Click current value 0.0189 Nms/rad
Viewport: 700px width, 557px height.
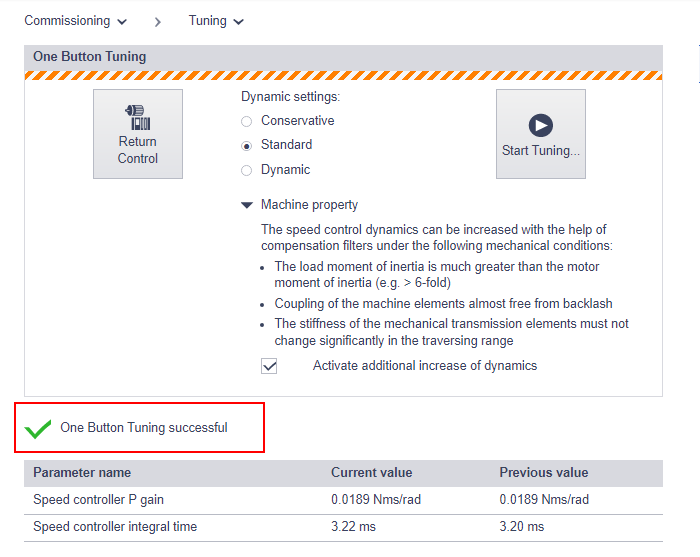[376, 499]
